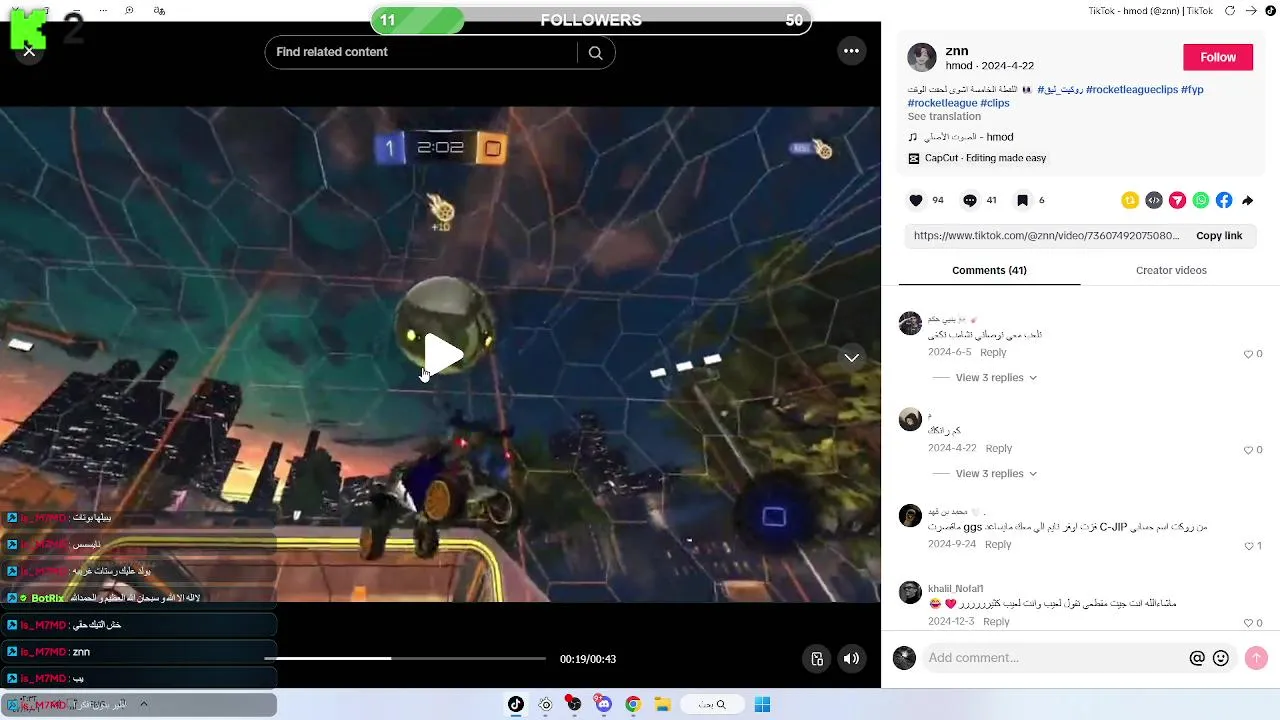Mute the video with the speaker button
Screen dimensions: 1280x720
851,659
